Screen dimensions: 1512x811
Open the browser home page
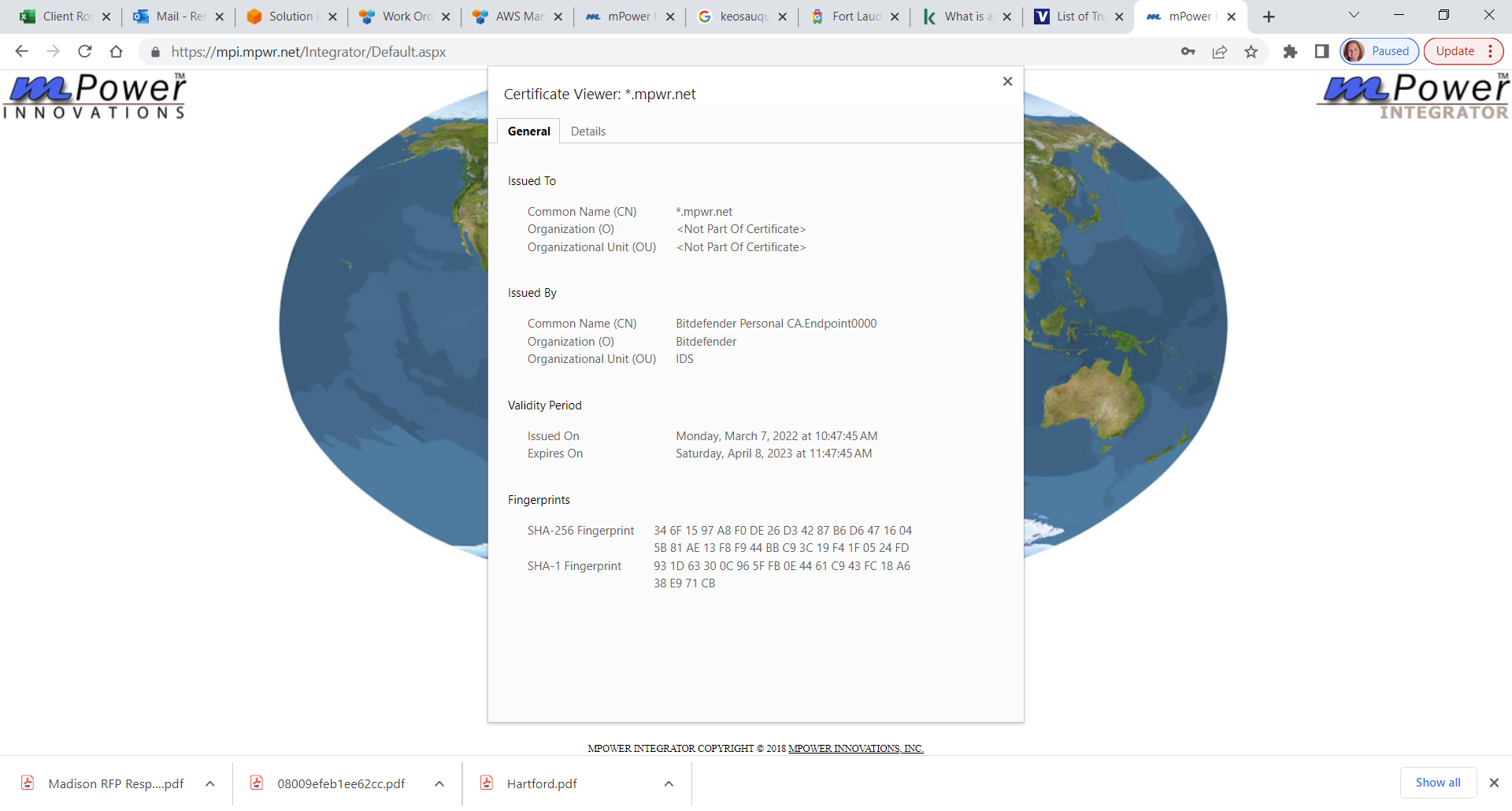coord(117,51)
